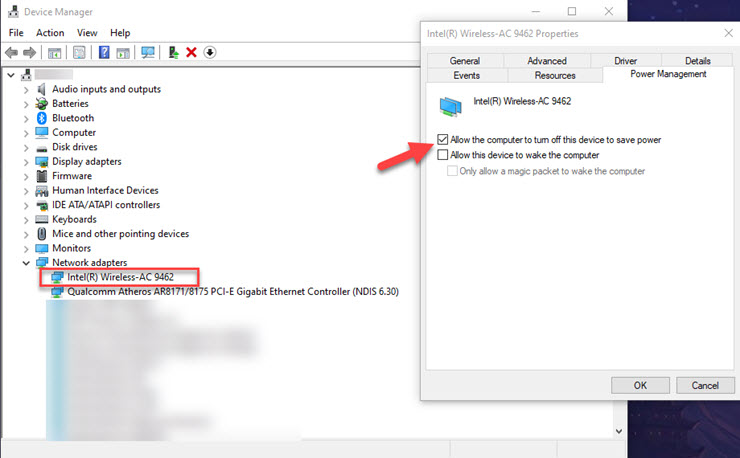Screen dimensions: 740x458
Task: Click Update driver green arrow icon
Action: point(174,53)
